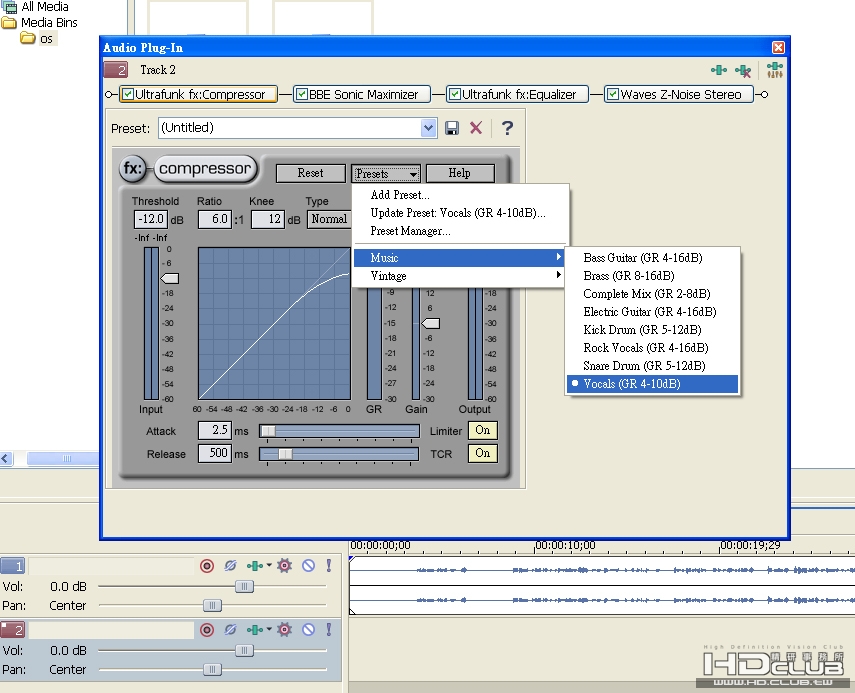
Task: Toggle Ultrafunk fx:Compressor checkbox
Action: pos(128,94)
